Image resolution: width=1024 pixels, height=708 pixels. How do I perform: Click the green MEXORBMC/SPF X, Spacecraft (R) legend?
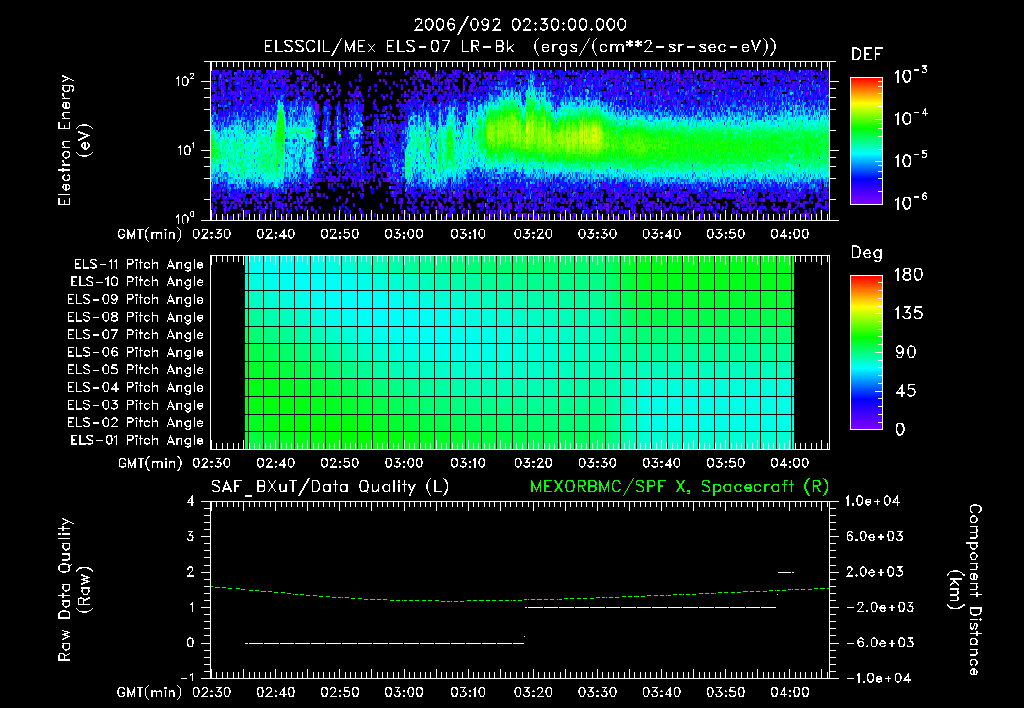click(679, 487)
